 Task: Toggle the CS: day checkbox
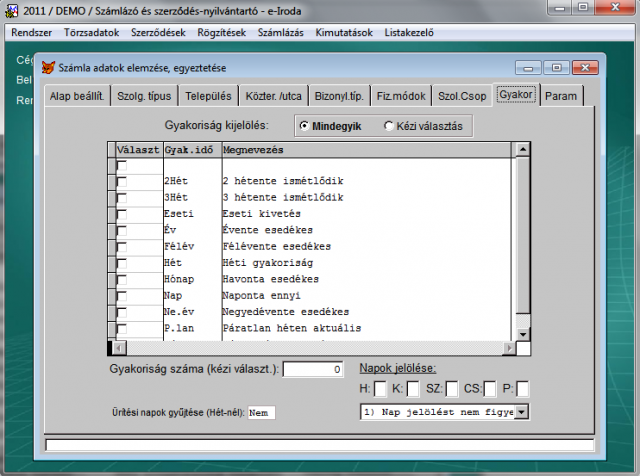[x=487, y=389]
